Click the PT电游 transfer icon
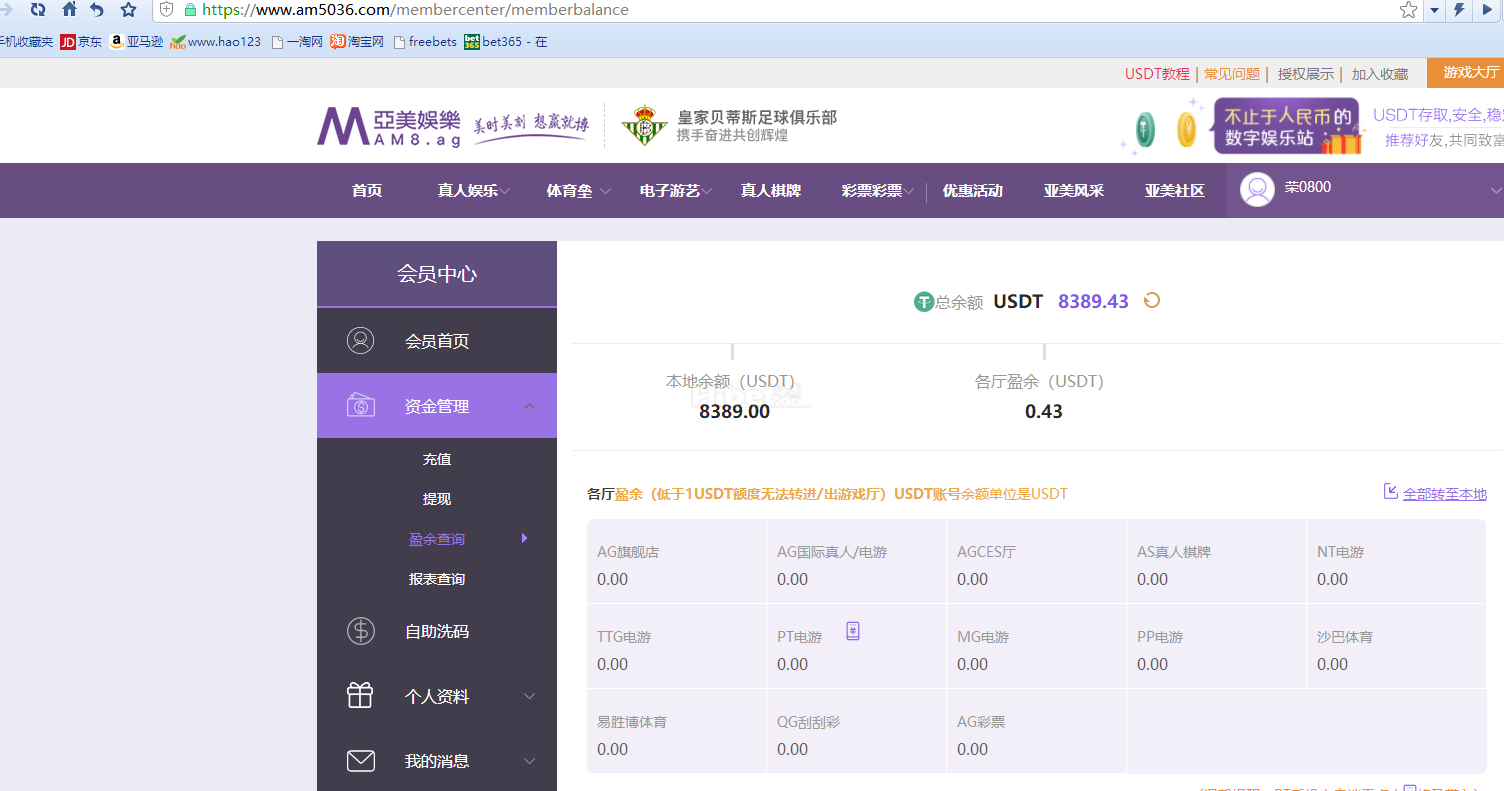The width and height of the screenshot is (1504, 791). click(853, 631)
